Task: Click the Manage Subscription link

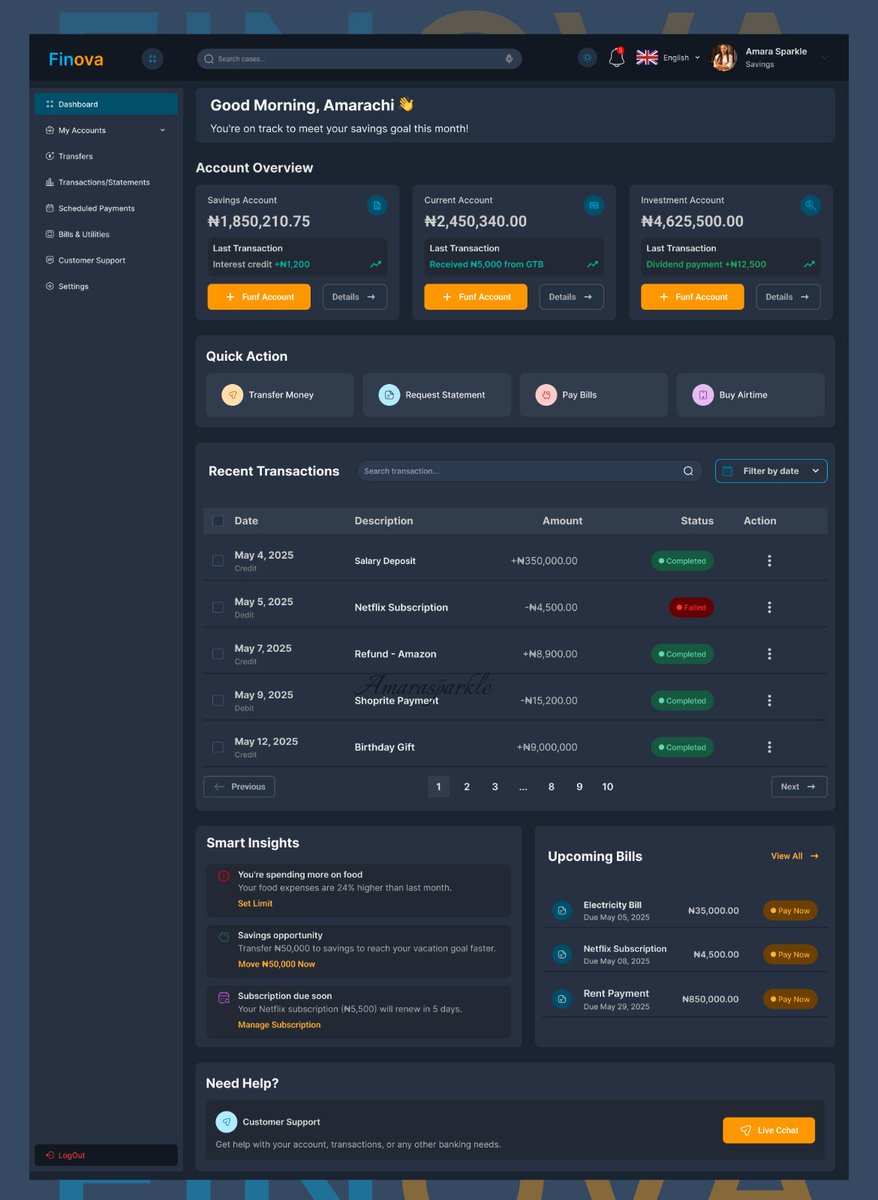Action: pos(279,1025)
